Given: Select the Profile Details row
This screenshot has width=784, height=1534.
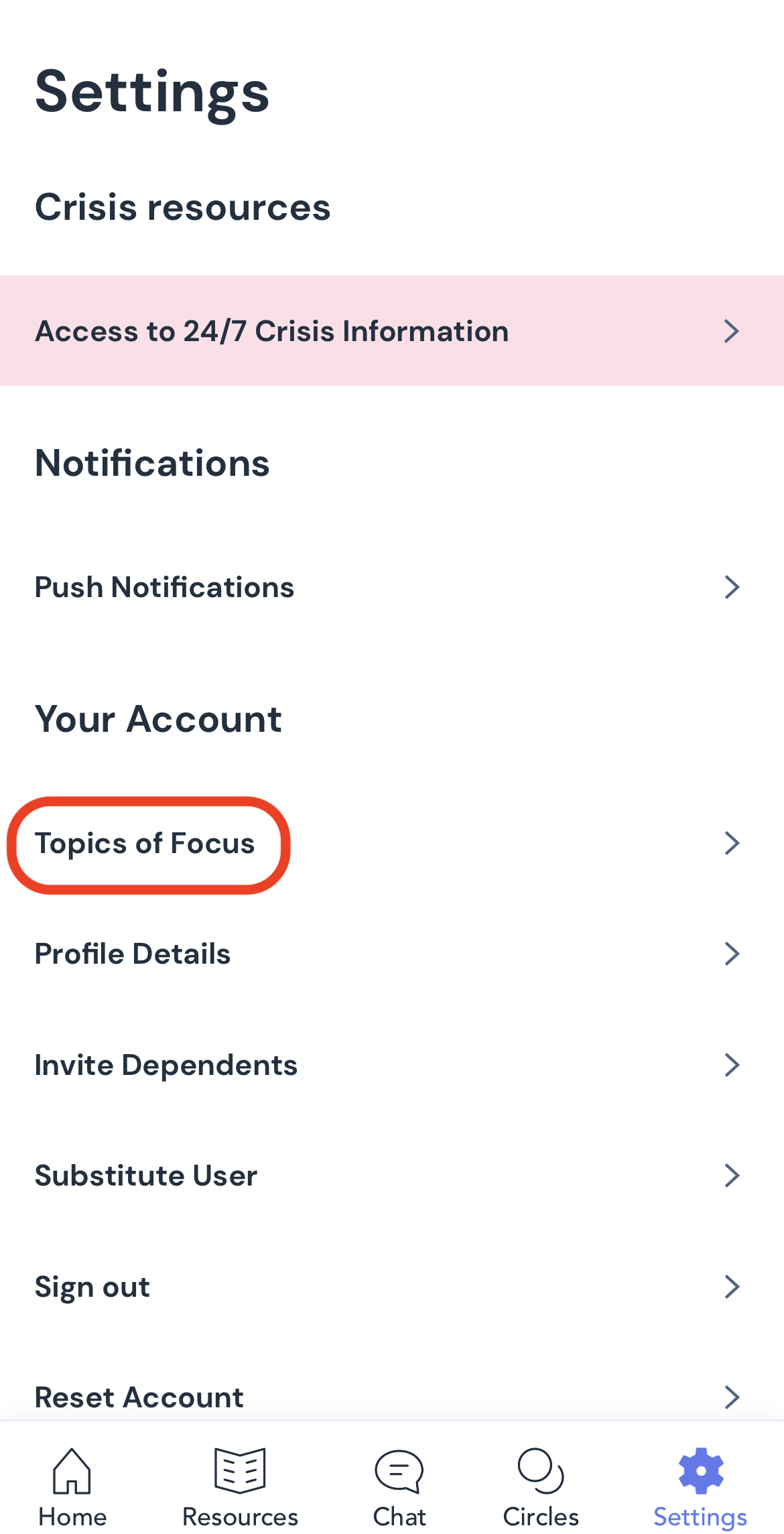Looking at the screenshot, I should (x=133, y=954).
